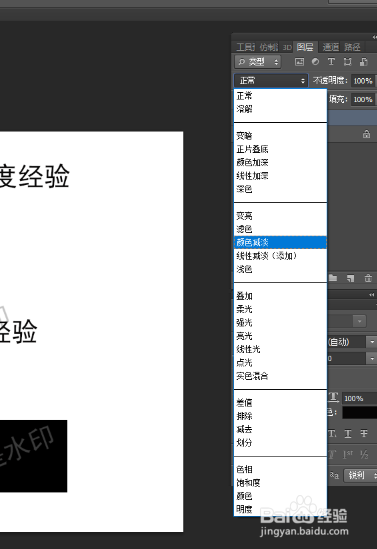Select 点光 blend mode
Viewport: 377px width, 549px height.
(x=280, y=362)
